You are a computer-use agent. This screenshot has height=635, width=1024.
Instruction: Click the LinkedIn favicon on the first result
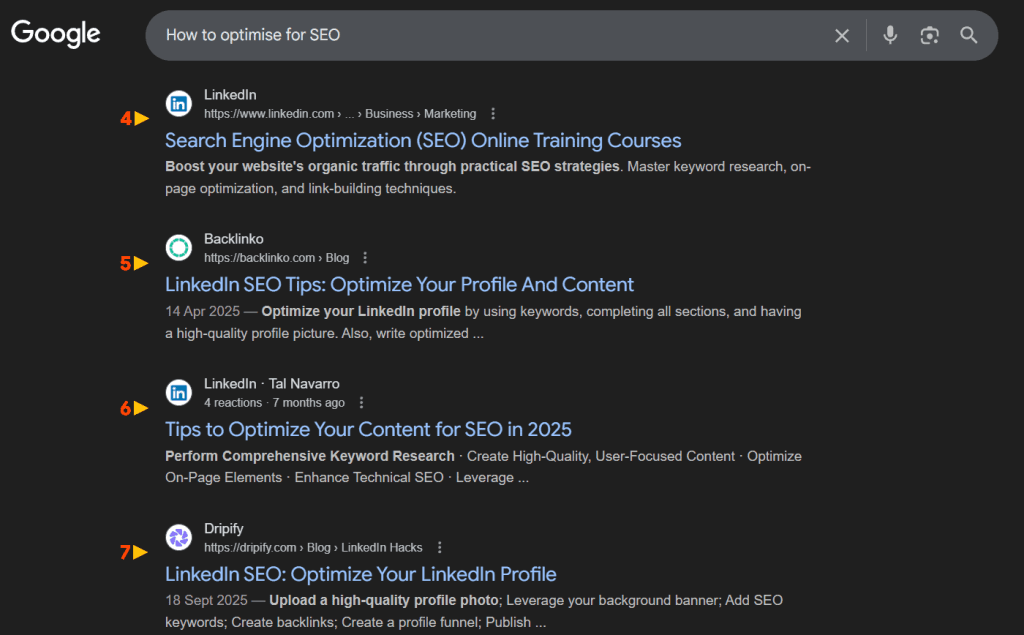coord(178,103)
